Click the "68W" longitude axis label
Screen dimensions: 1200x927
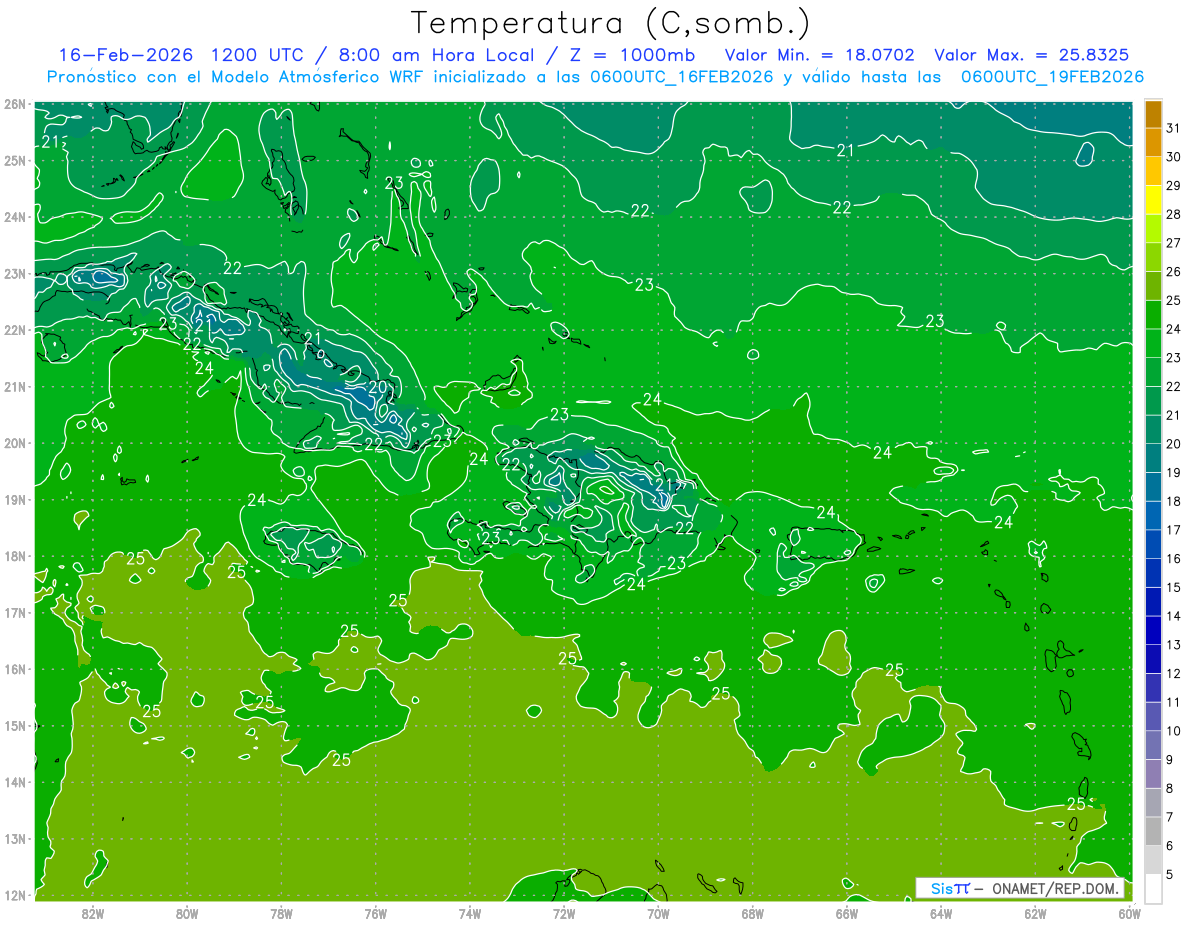pyautogui.click(x=753, y=914)
